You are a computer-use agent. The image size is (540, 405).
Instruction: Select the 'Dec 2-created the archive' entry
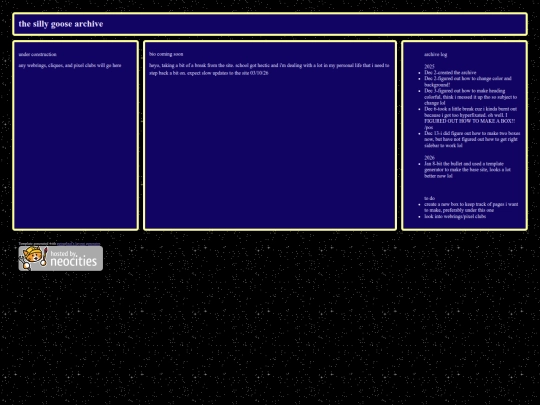tap(450, 73)
